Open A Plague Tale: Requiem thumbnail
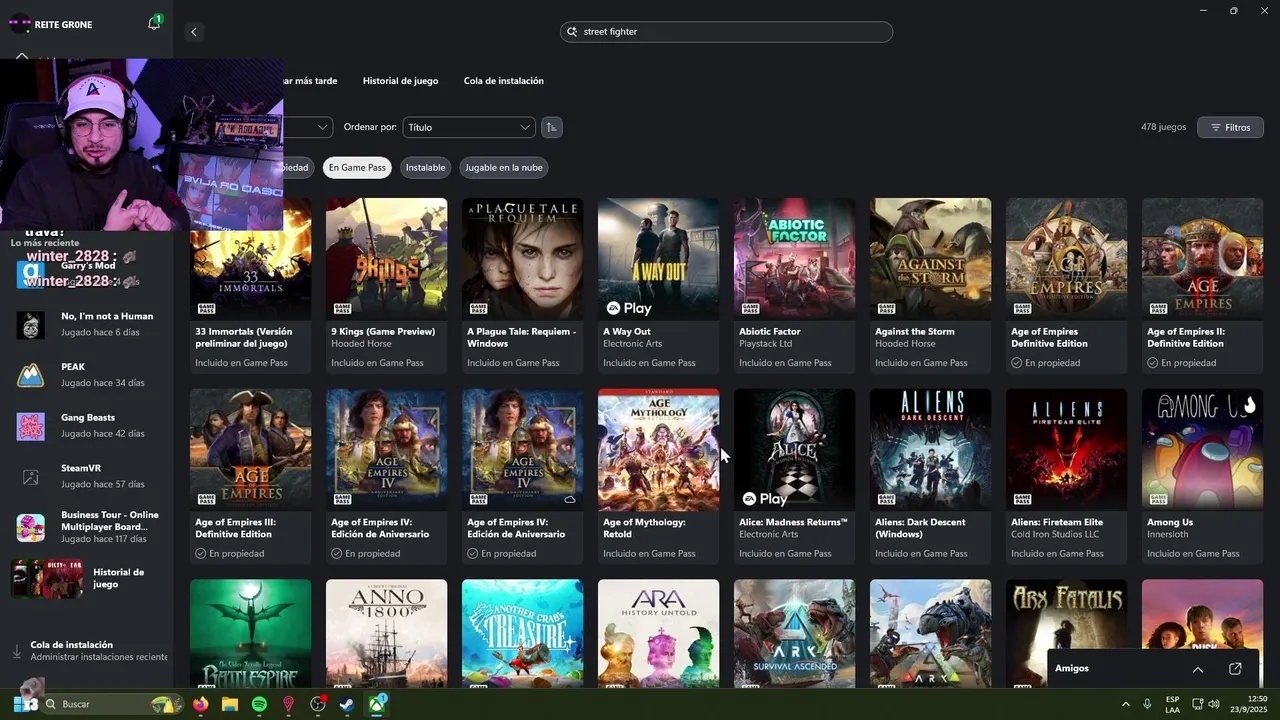The height and width of the screenshot is (720, 1280). tap(523, 259)
